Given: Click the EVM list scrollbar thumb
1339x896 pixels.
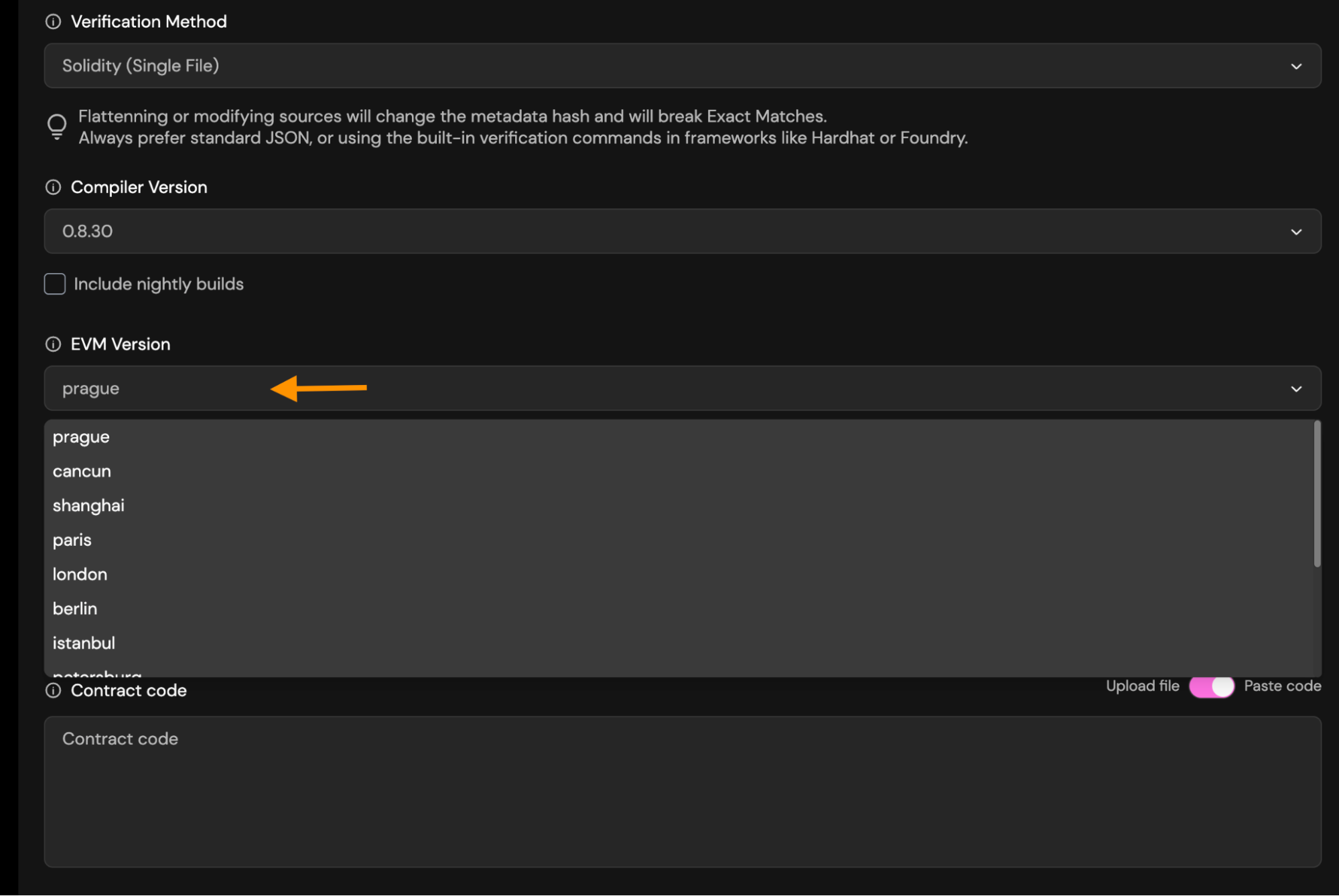Looking at the screenshot, I should (x=1317, y=494).
